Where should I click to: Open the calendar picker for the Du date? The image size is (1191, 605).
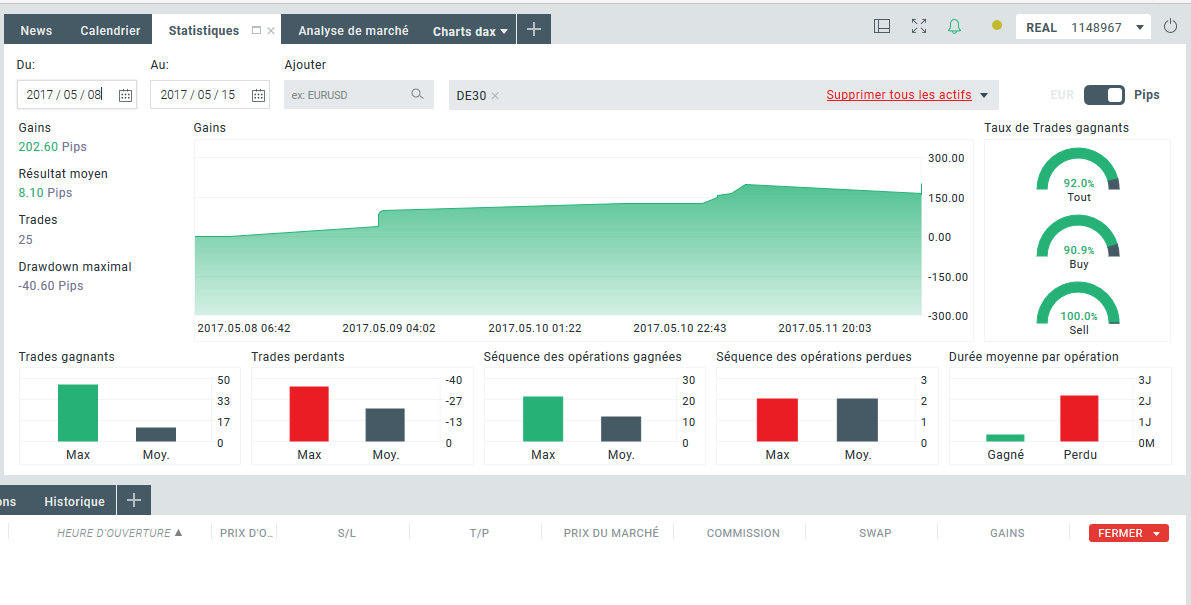pos(125,95)
